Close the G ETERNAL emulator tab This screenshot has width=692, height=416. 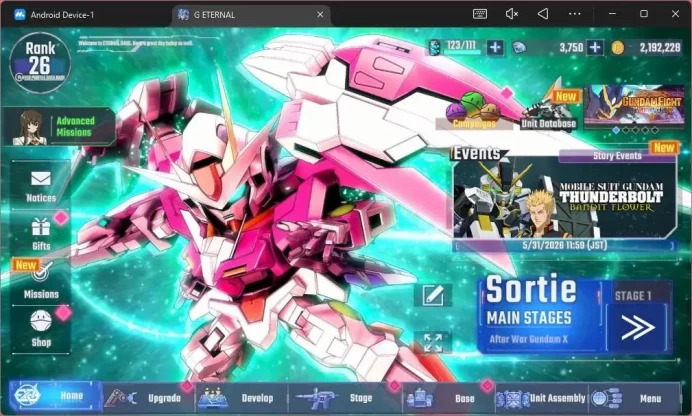click(x=320, y=15)
